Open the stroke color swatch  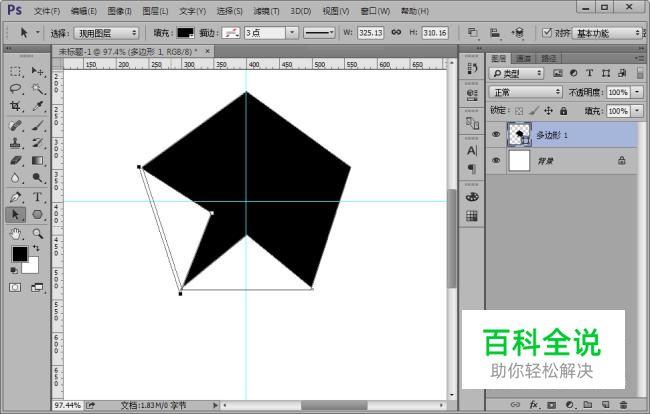click(231, 33)
